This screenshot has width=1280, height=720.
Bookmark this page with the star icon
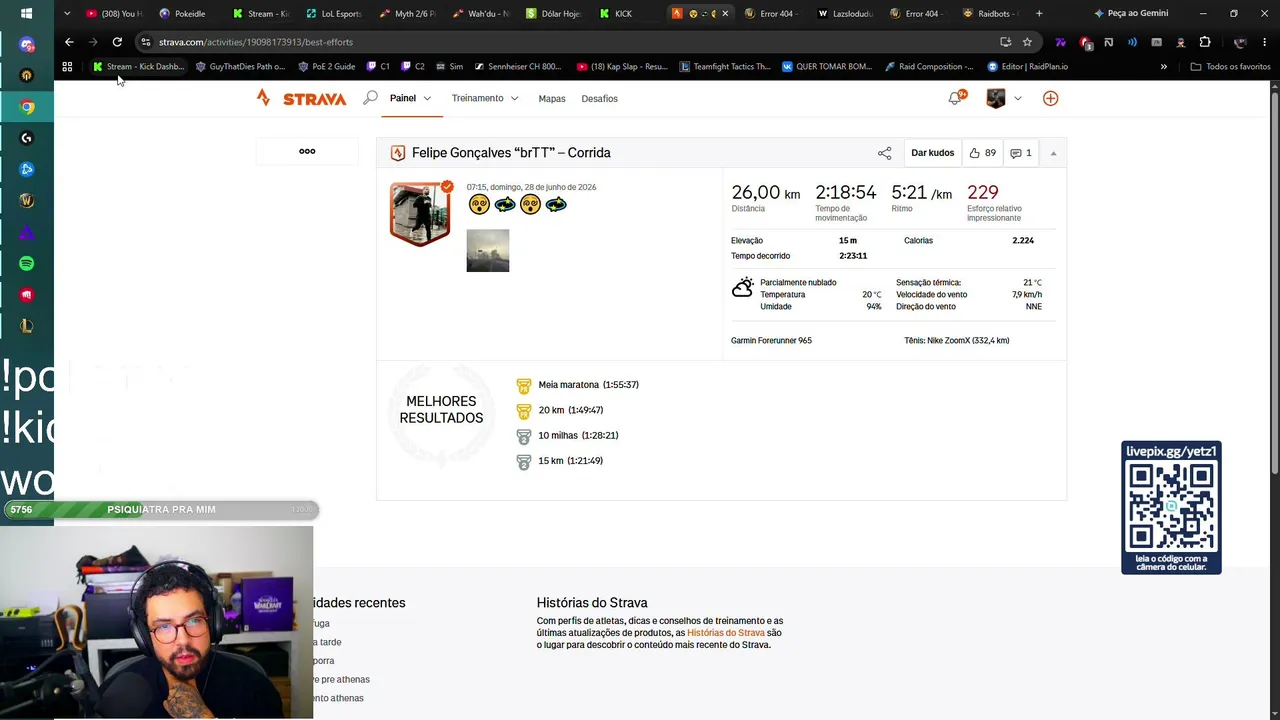click(1027, 42)
